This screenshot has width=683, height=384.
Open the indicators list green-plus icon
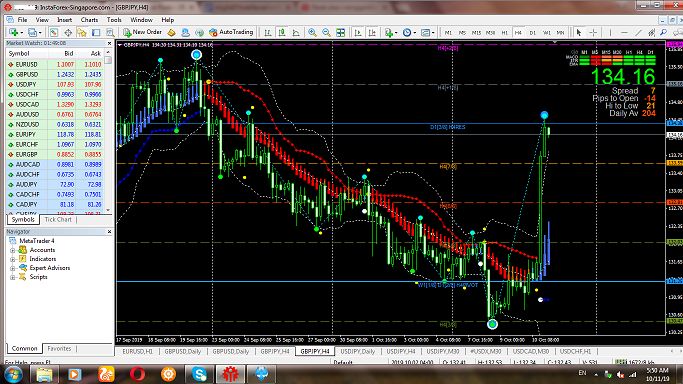pos(388,32)
